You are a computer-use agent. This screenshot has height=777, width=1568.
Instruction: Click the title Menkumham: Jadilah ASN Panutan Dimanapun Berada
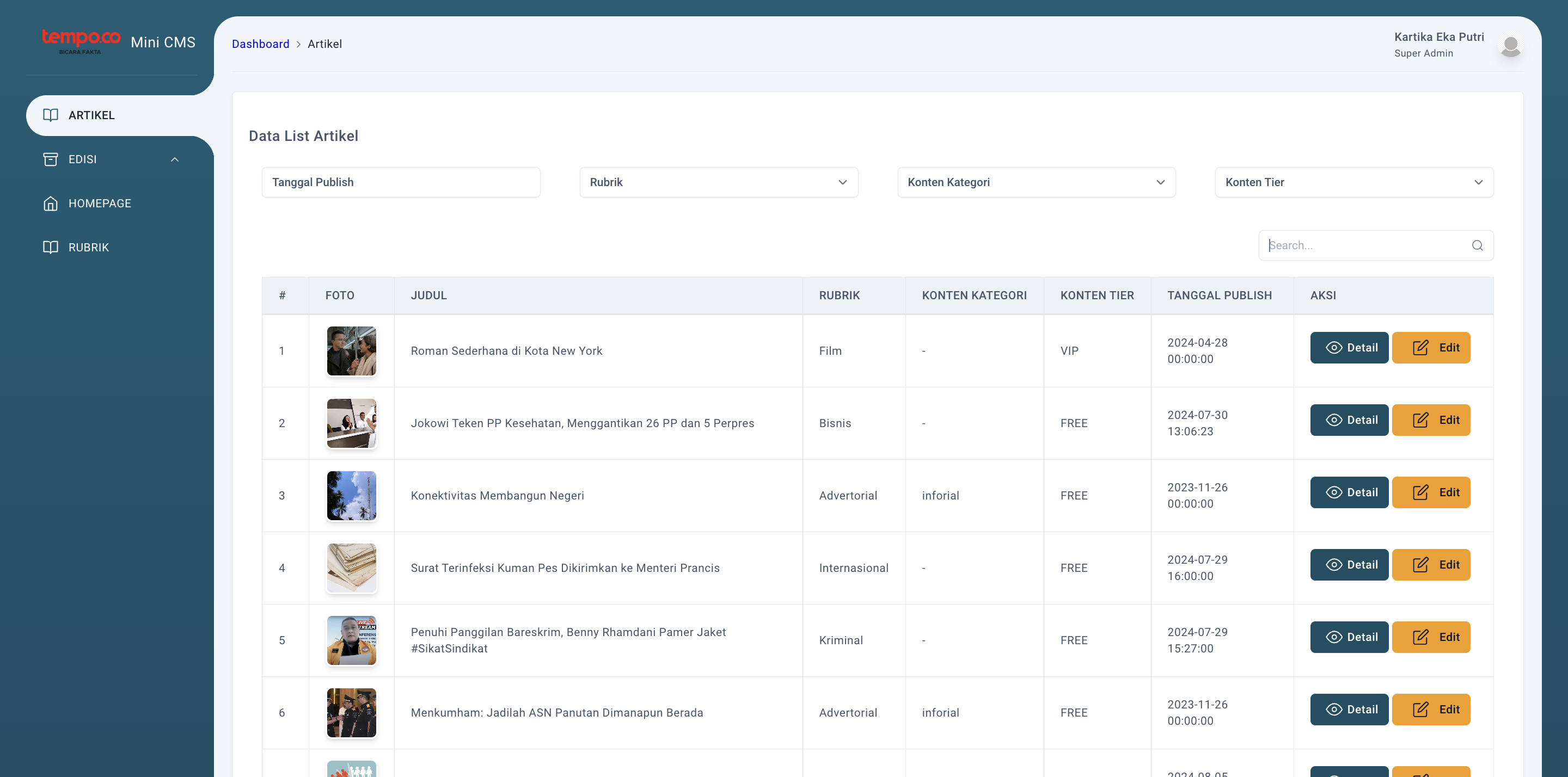(x=557, y=713)
